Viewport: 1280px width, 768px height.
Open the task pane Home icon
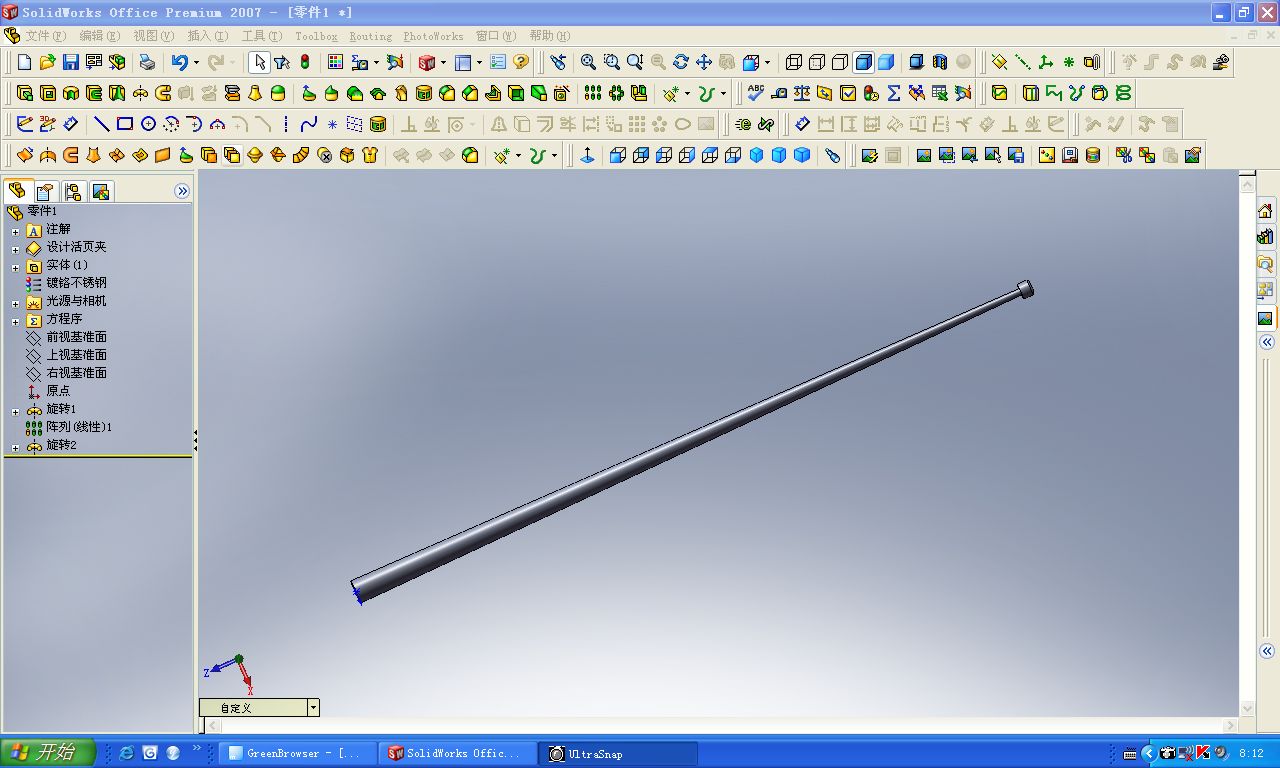coord(1265,211)
